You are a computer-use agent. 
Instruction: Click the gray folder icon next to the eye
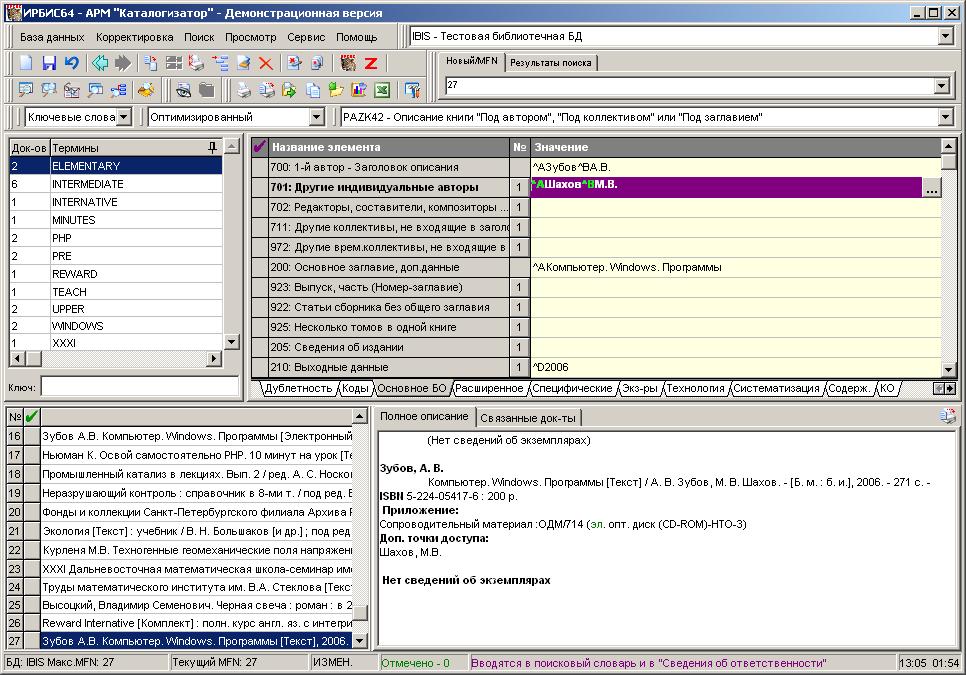(x=206, y=90)
